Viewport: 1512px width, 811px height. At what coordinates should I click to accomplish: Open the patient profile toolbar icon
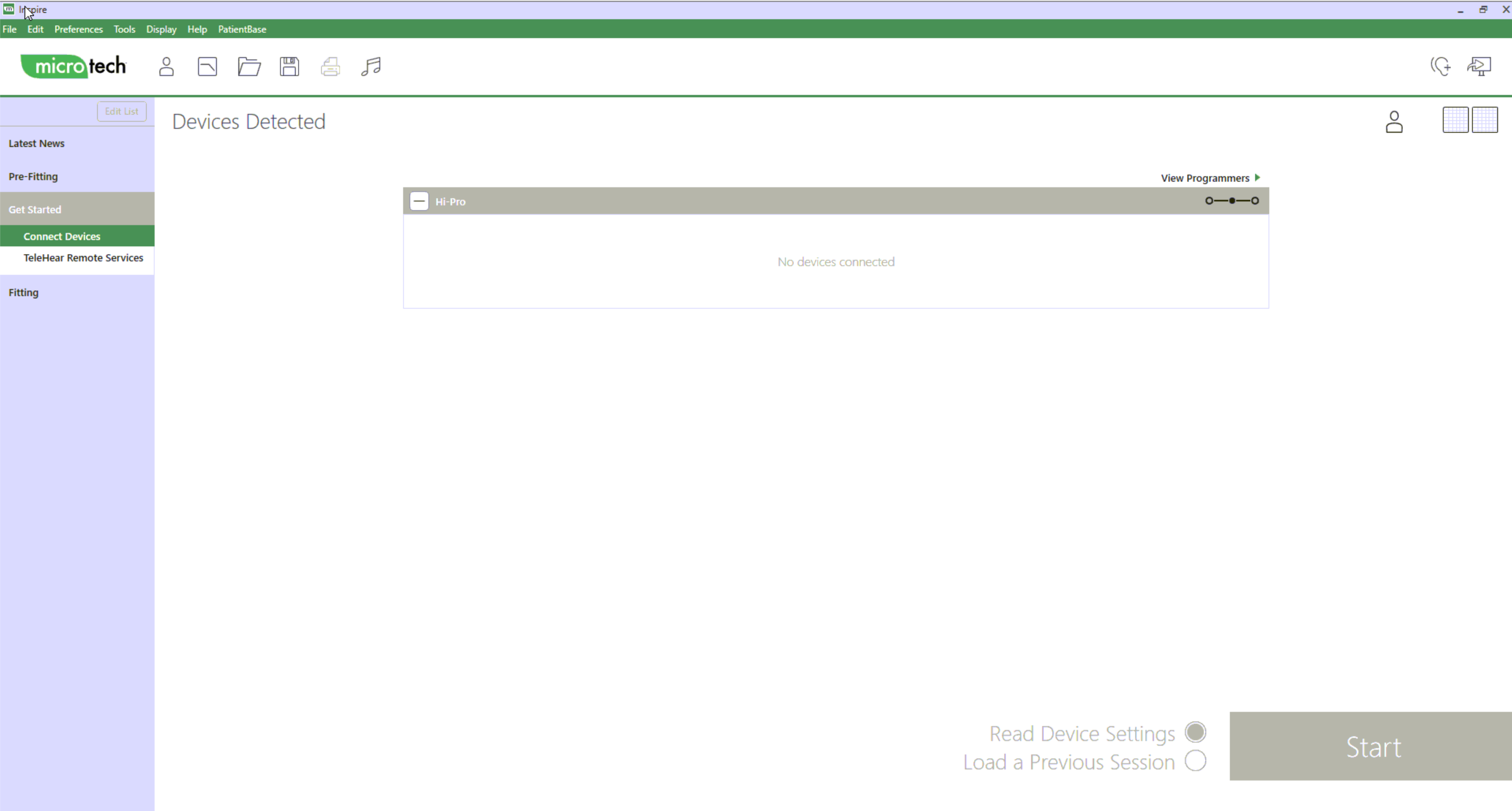166,66
